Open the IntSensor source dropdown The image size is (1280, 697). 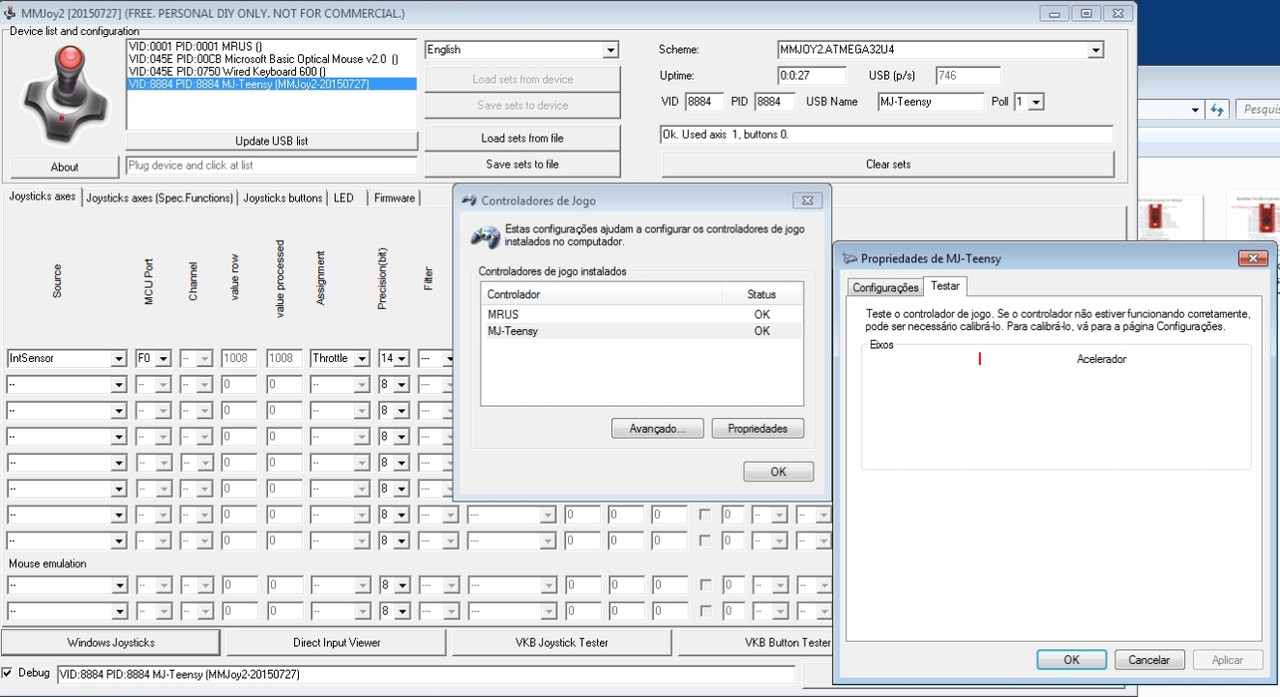119,358
